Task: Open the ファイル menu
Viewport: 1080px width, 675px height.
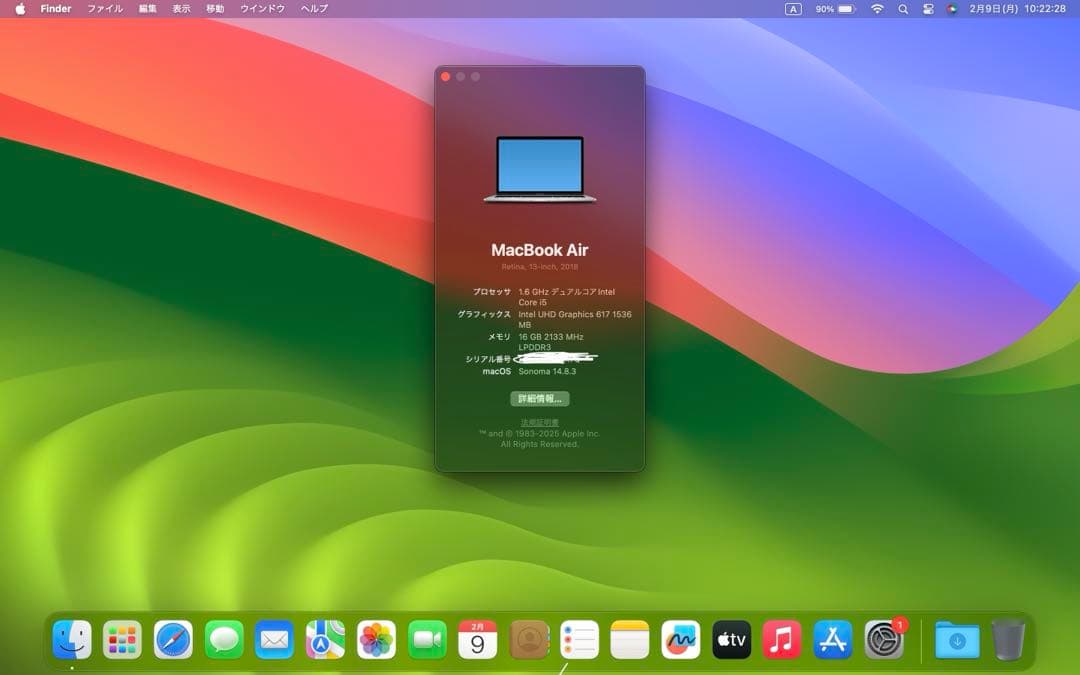Action: [103, 8]
